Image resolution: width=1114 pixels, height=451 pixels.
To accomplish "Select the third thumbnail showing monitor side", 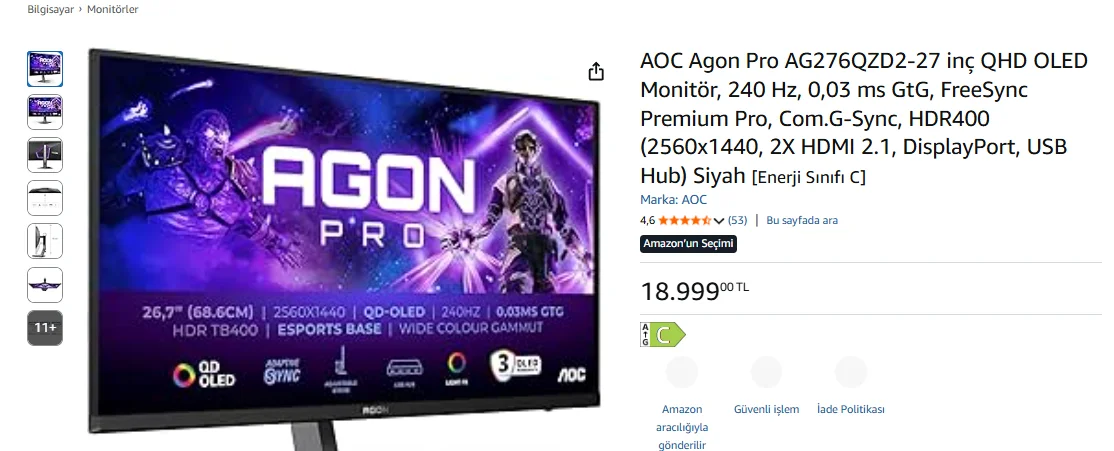I will click(x=45, y=156).
